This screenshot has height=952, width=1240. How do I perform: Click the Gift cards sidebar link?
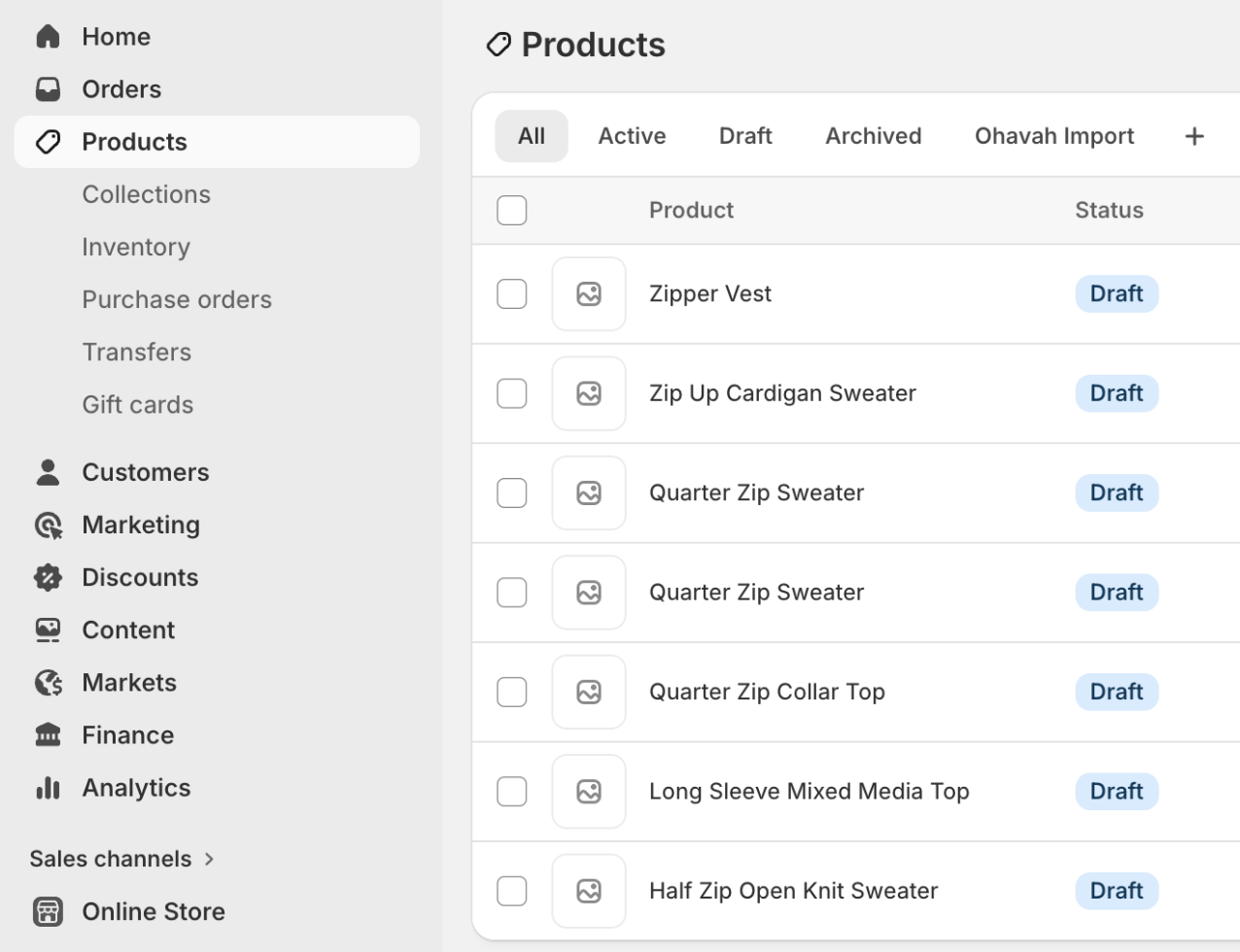pyautogui.click(x=137, y=404)
